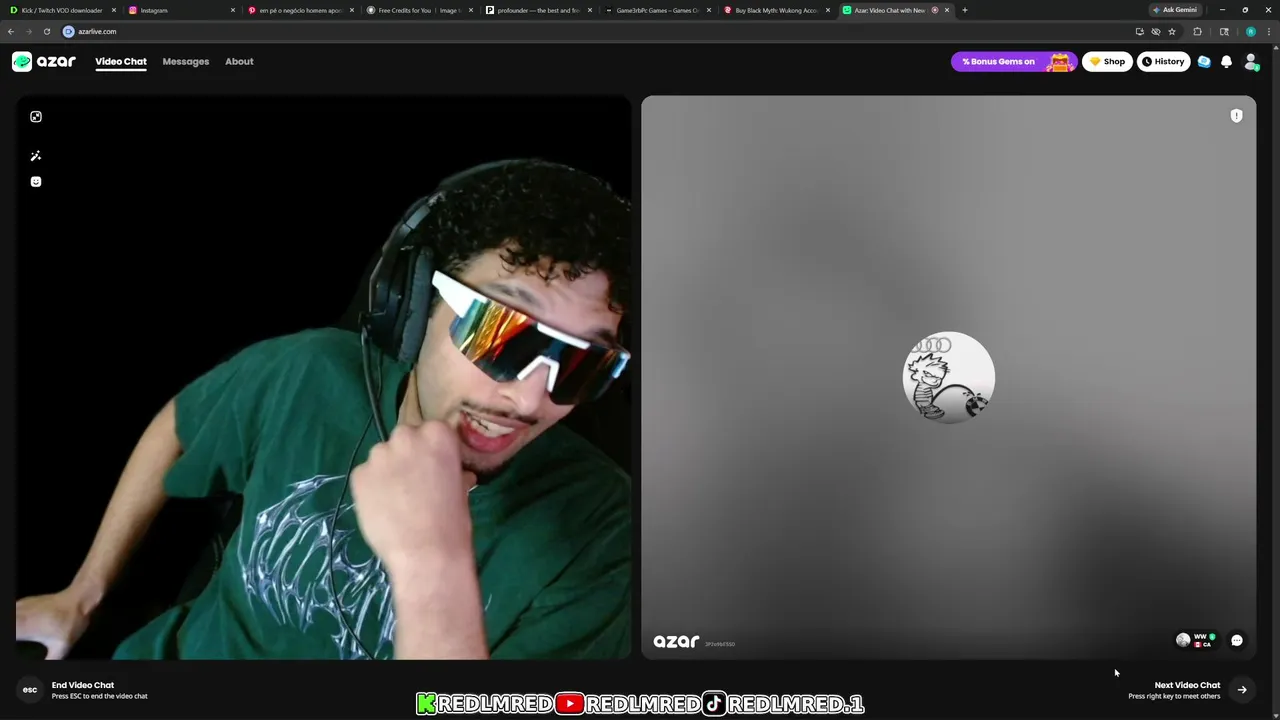Click Ask Gemini button
Viewport: 1280px width, 720px height.
(x=1177, y=10)
